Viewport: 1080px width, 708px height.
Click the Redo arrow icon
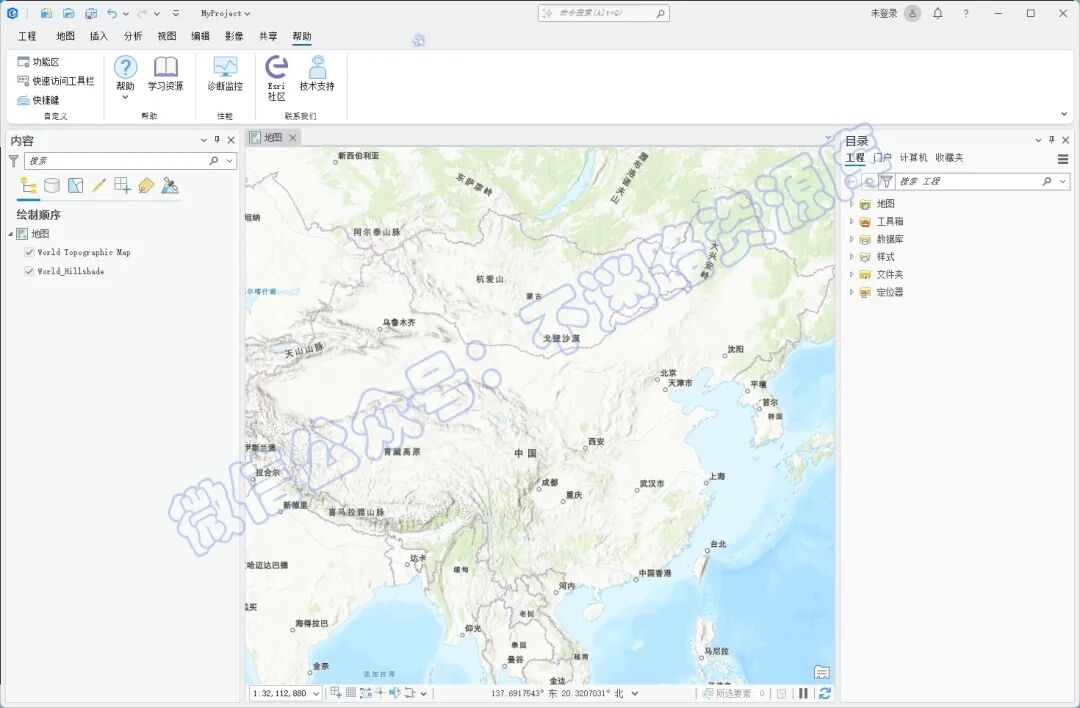143,13
